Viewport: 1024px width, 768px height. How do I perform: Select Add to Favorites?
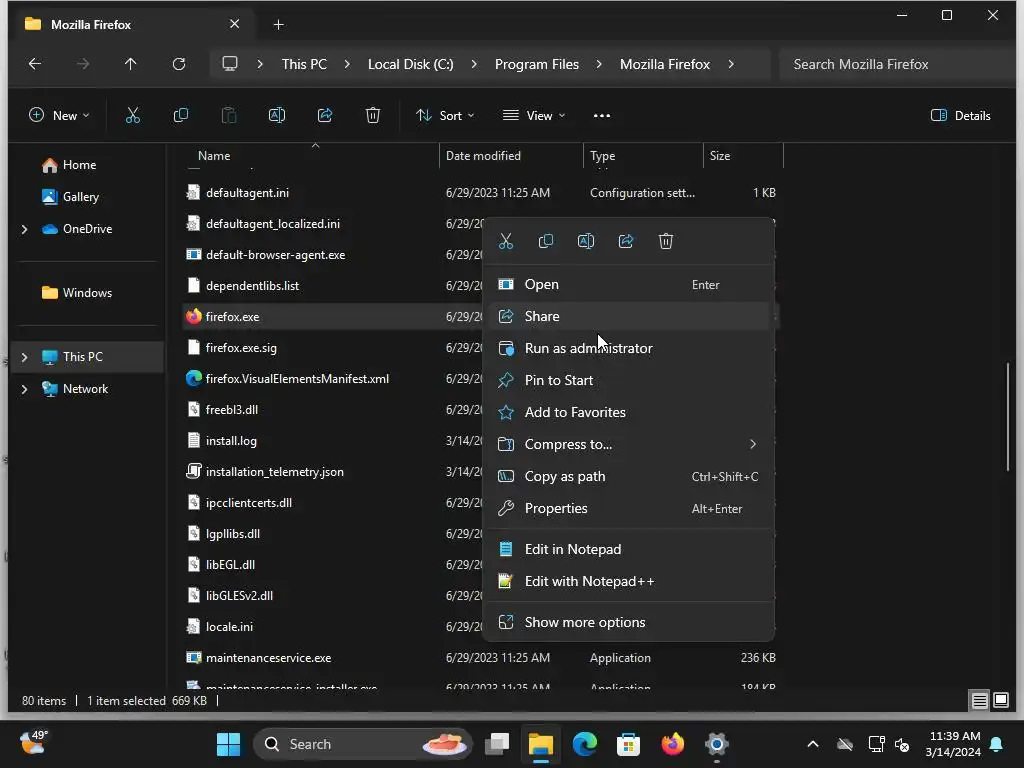coord(628,413)
